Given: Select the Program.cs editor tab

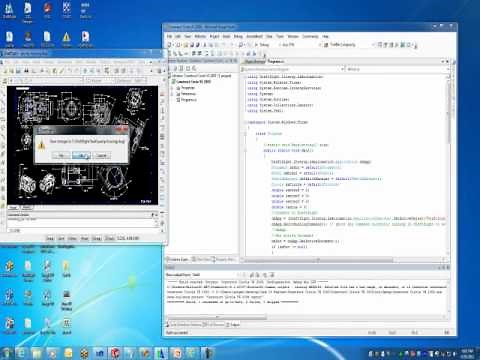Looking at the screenshot, I should (276, 62).
